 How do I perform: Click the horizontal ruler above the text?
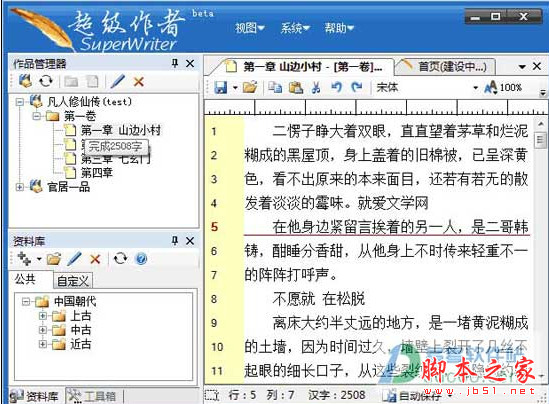click(376, 107)
